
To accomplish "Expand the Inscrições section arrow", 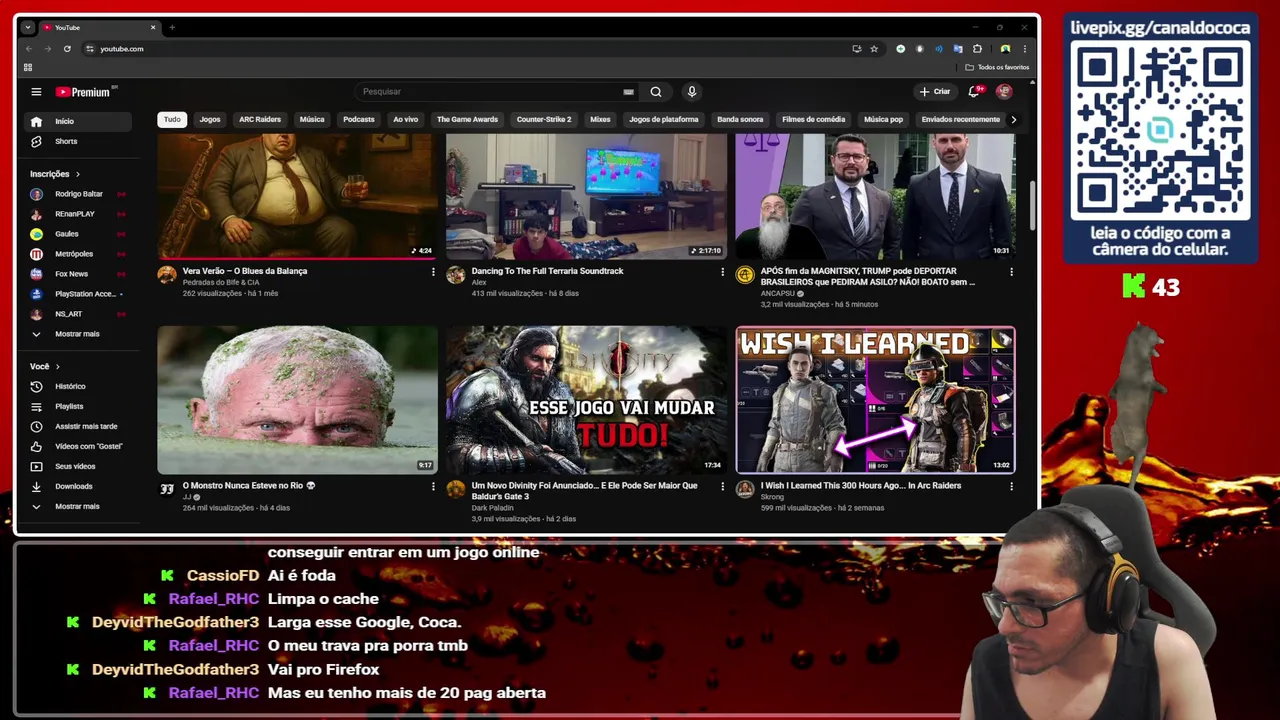I will click(77, 174).
